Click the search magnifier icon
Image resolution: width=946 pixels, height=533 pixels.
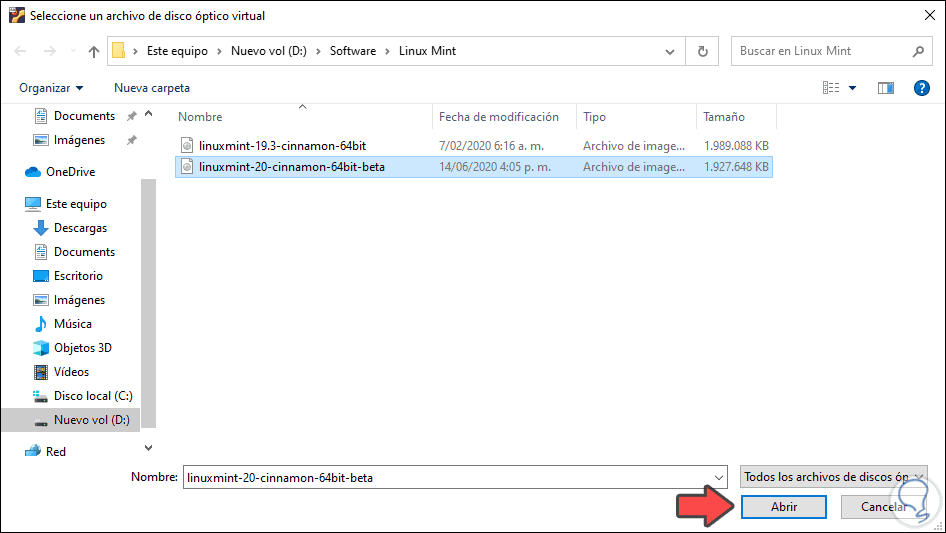[x=918, y=51]
